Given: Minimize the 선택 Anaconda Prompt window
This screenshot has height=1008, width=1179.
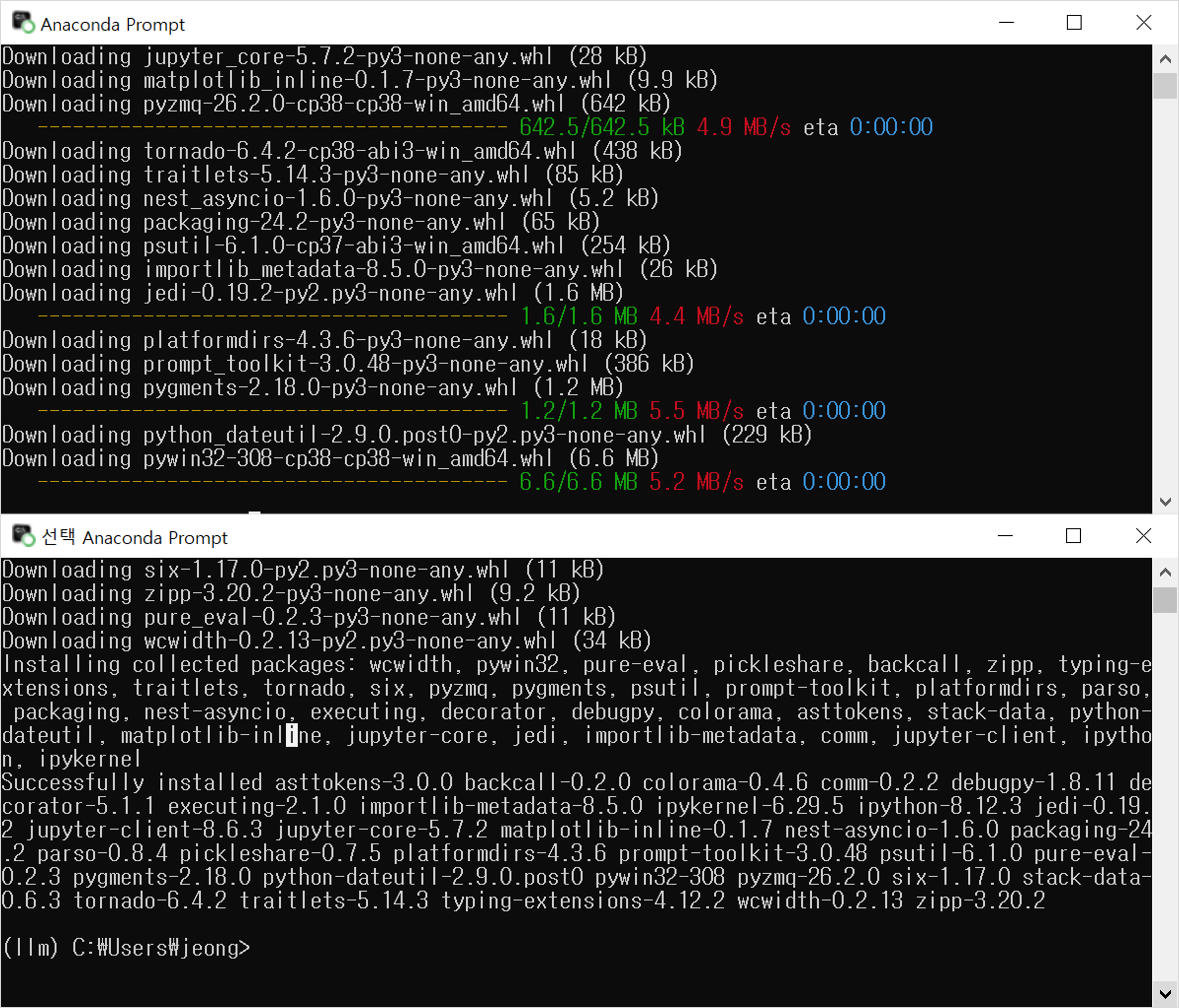Looking at the screenshot, I should click(1005, 536).
